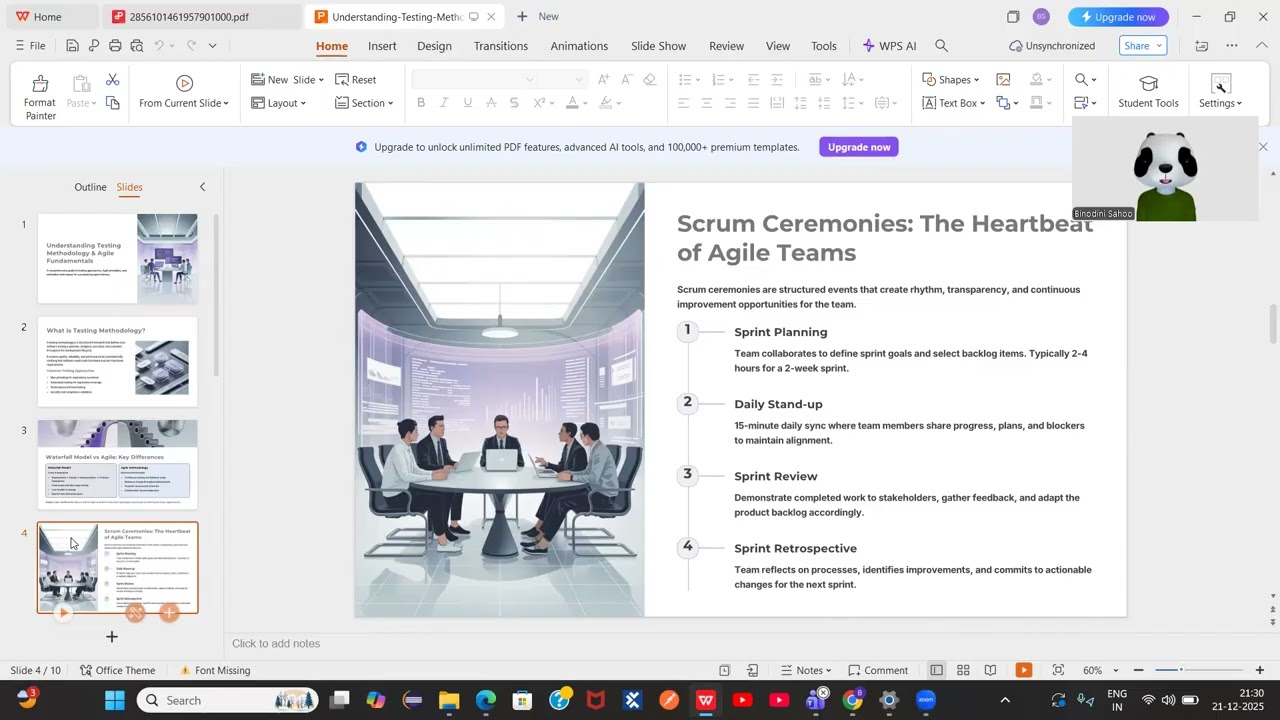Screen dimensions: 1280x720
Task: Click the Cut scissors icon
Action: [x=112, y=80]
